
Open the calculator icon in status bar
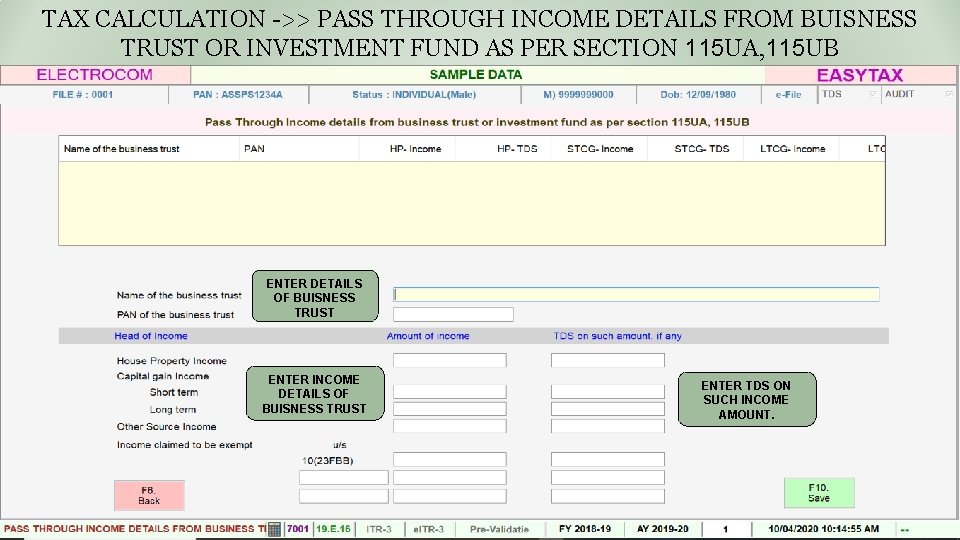coord(274,529)
